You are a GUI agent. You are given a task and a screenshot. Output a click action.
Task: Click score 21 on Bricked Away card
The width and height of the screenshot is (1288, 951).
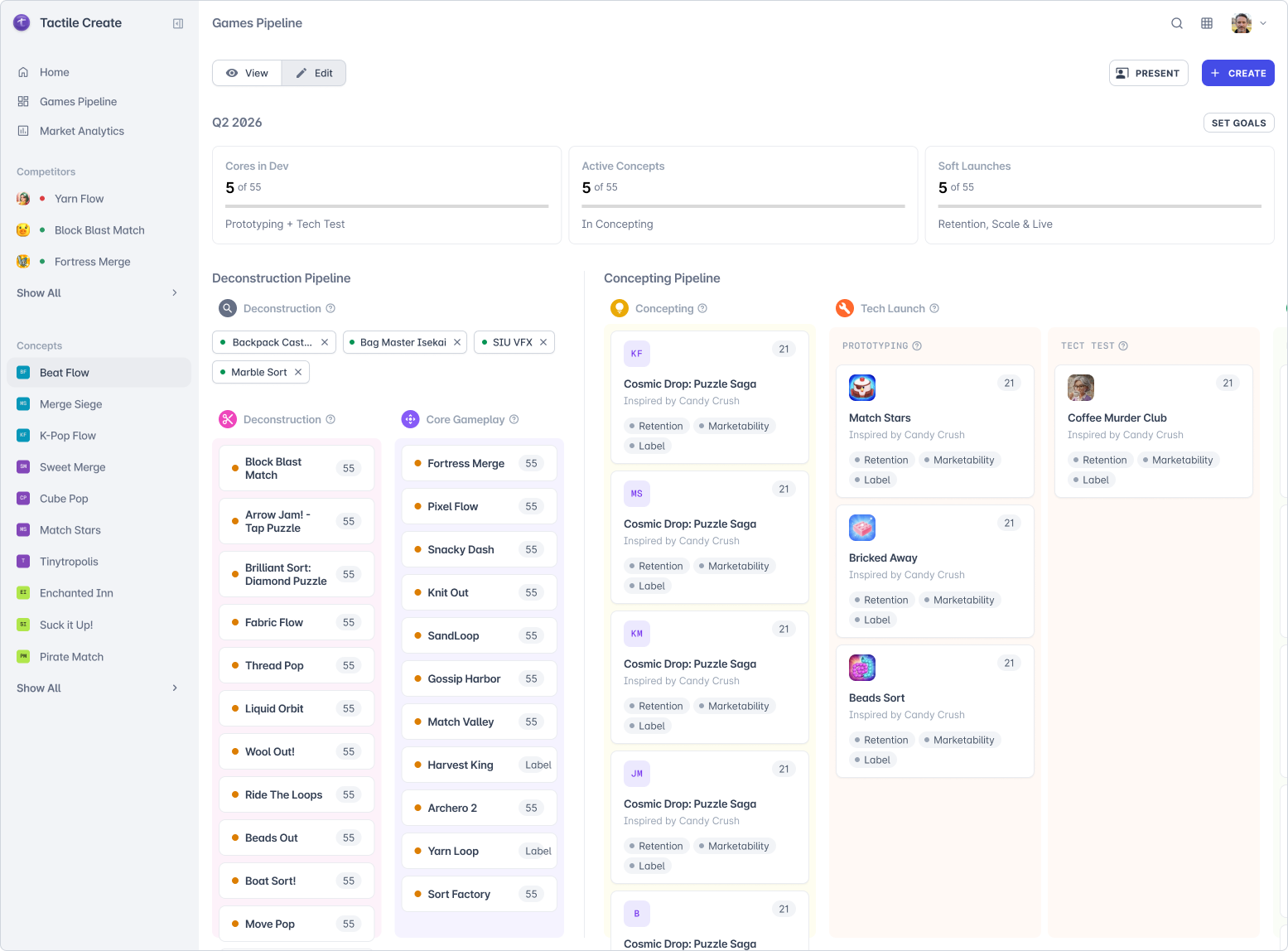pyautogui.click(x=1009, y=523)
